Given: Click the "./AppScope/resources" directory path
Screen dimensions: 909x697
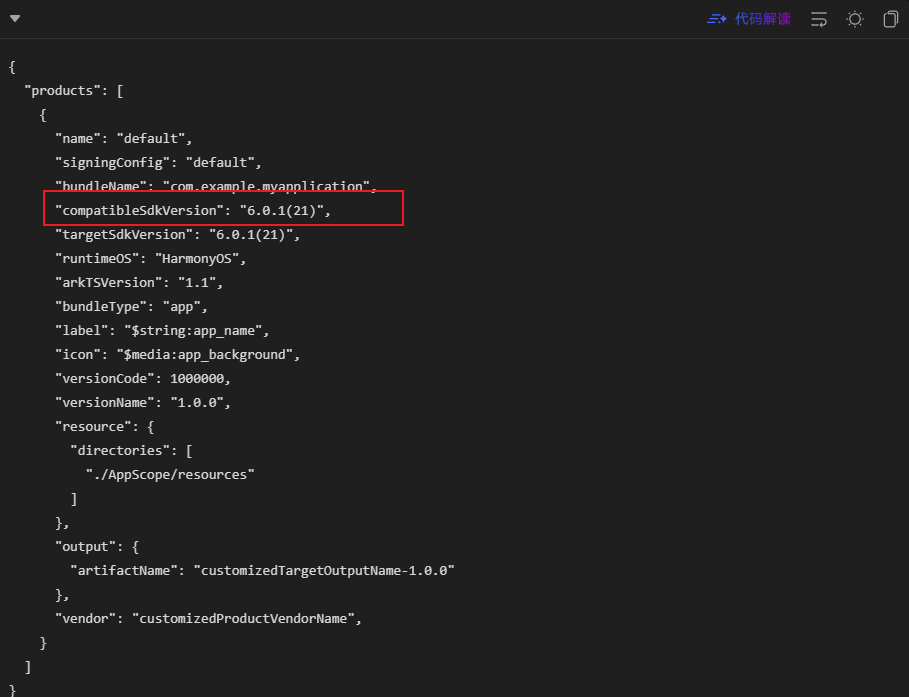Looking at the screenshot, I should click(x=170, y=475).
